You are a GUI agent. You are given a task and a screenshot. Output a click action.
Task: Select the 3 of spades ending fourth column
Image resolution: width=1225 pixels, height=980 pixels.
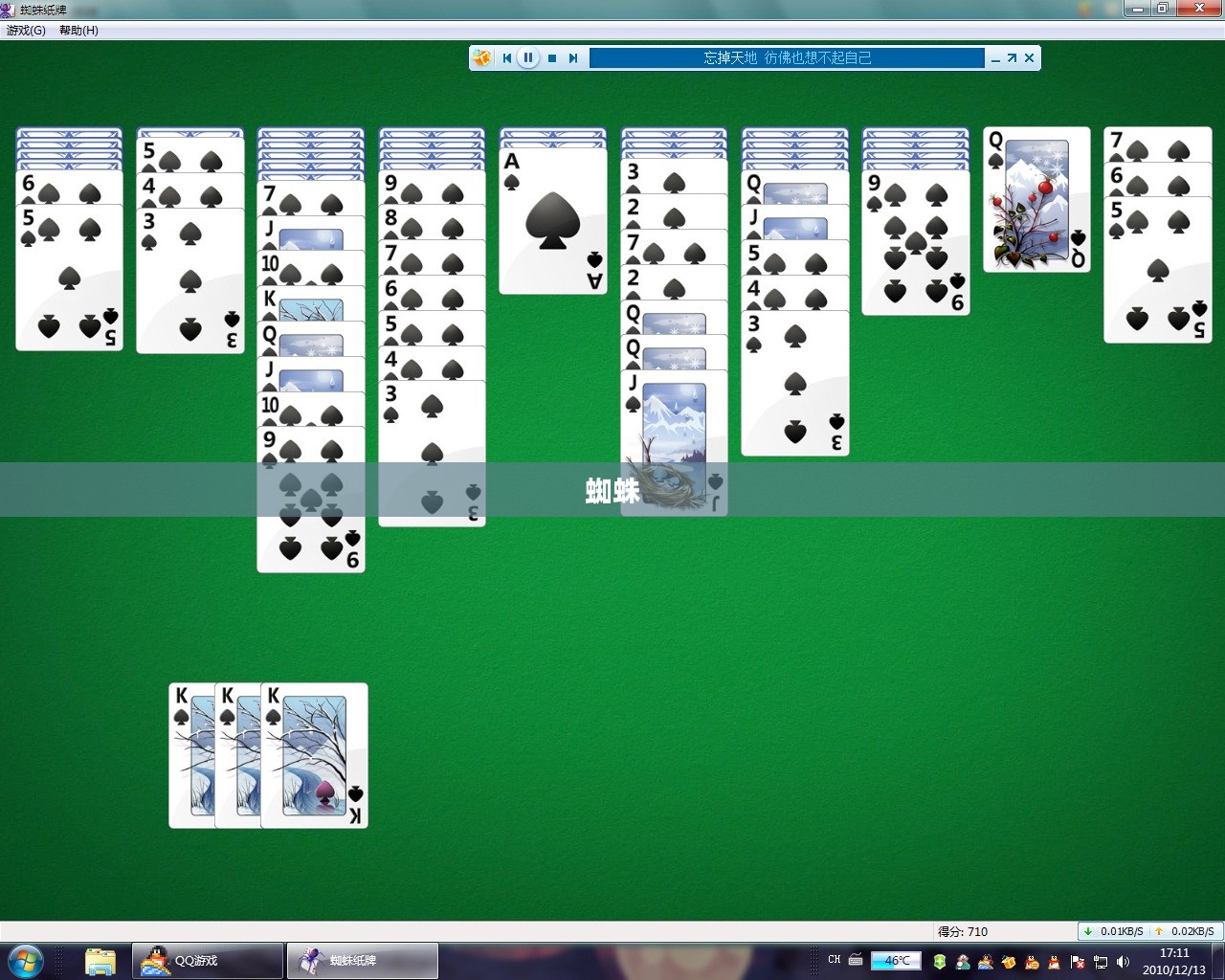(432, 454)
